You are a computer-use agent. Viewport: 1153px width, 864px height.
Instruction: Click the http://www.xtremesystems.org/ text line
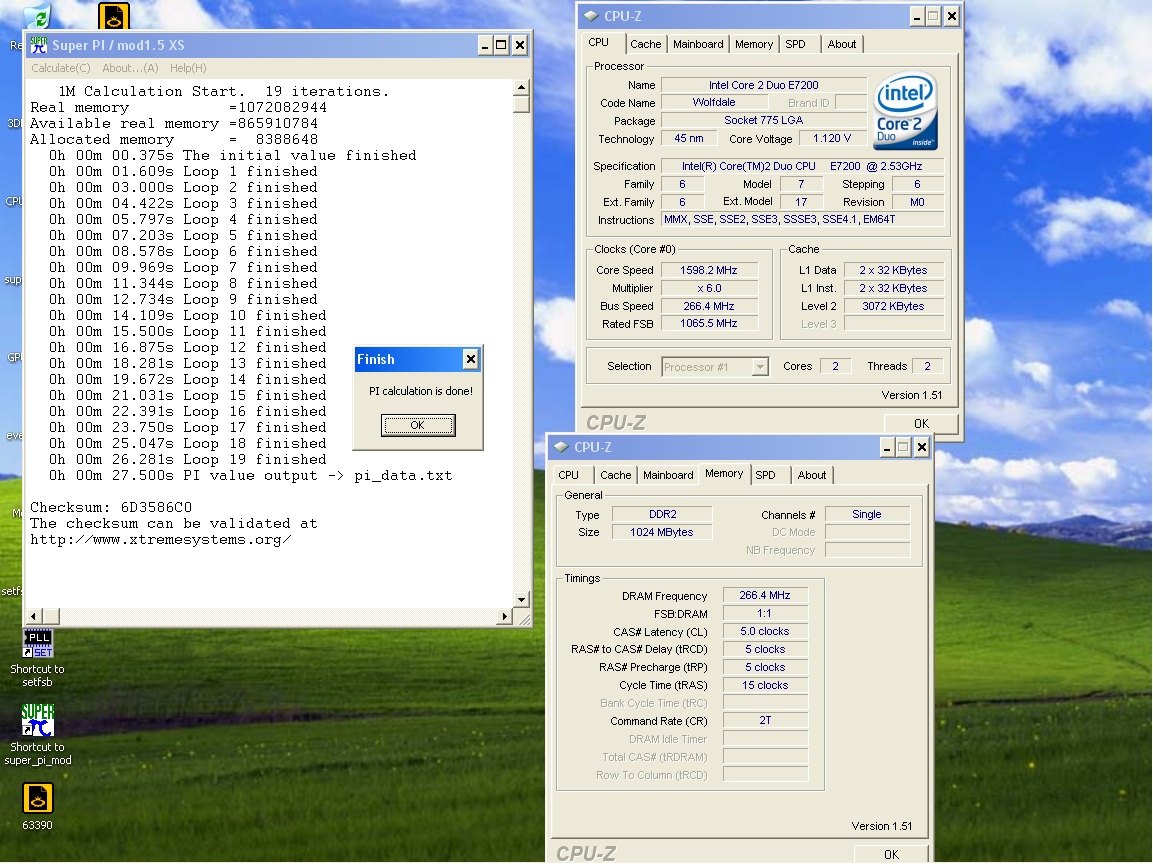160,540
